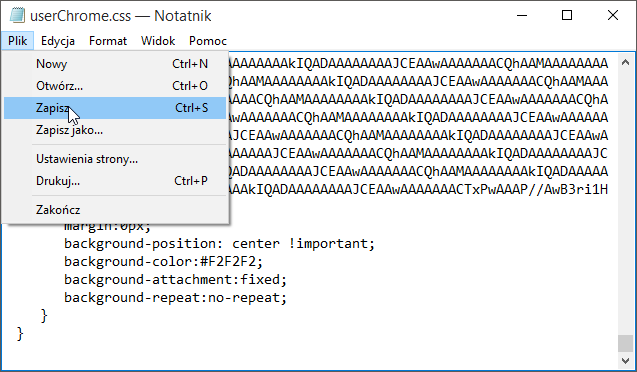Select Drukuj... from the menu

point(115,181)
